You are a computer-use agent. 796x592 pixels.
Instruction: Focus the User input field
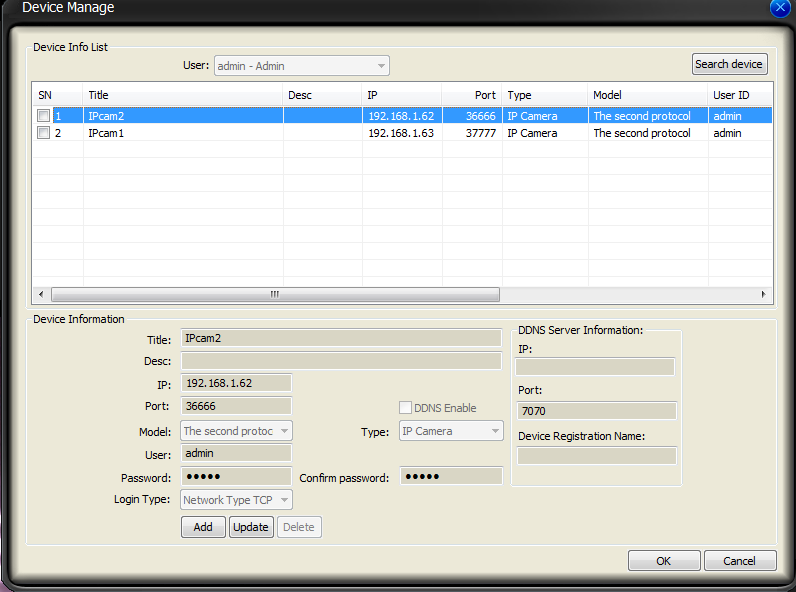pyautogui.click(x=236, y=453)
